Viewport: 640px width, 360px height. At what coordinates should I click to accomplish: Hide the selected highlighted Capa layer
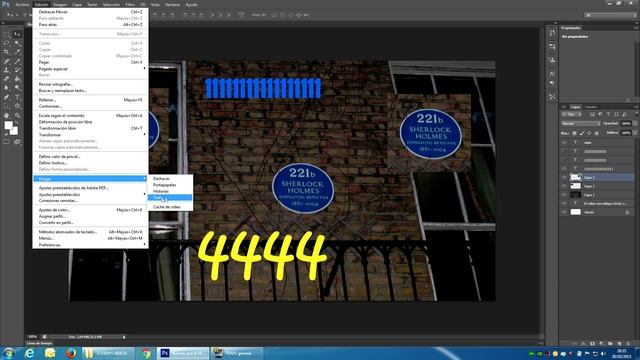pyautogui.click(x=564, y=178)
